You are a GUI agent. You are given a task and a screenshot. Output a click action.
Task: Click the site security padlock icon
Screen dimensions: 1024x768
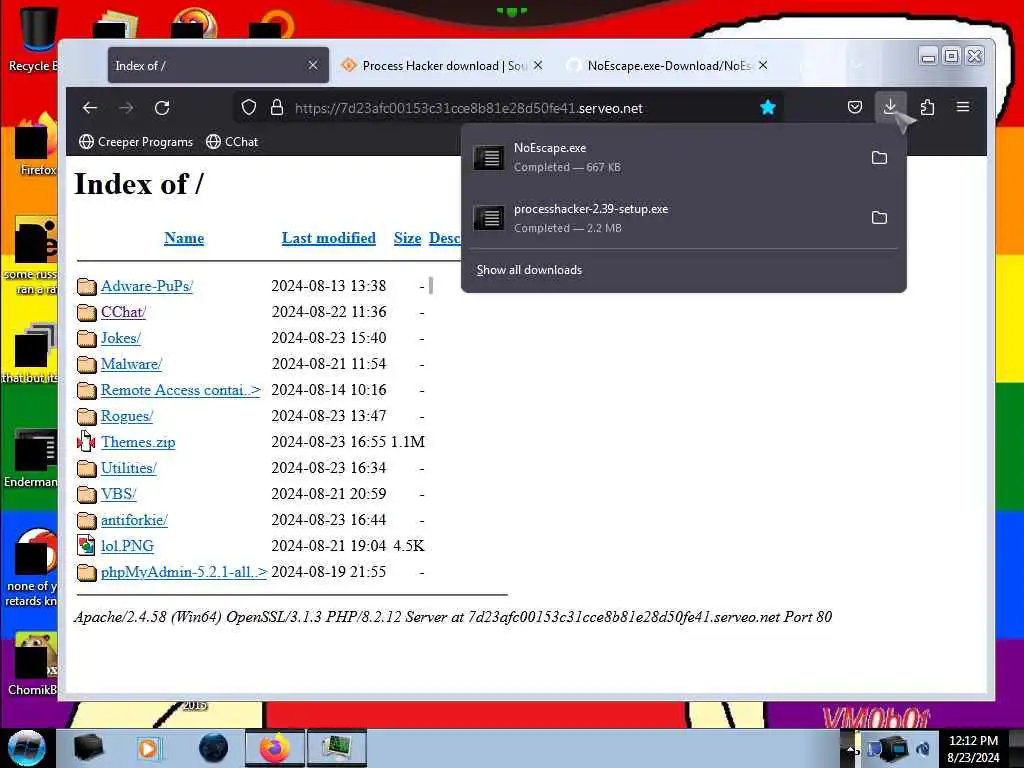pos(277,108)
